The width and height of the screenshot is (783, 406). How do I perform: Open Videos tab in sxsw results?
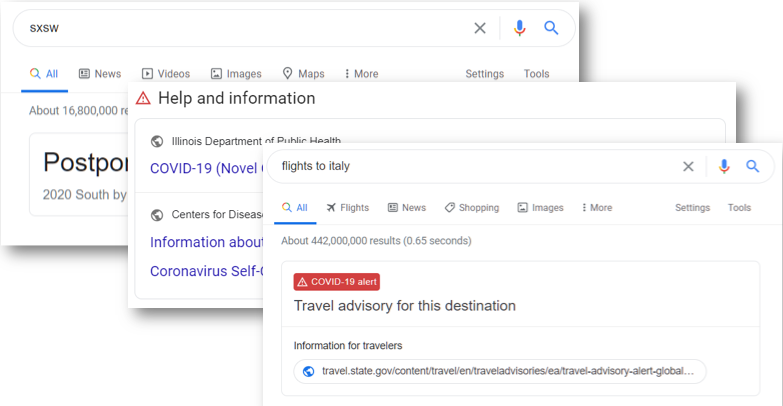(x=166, y=74)
